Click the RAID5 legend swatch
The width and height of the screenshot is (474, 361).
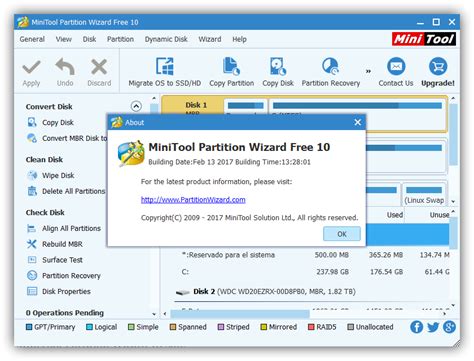coord(311,327)
